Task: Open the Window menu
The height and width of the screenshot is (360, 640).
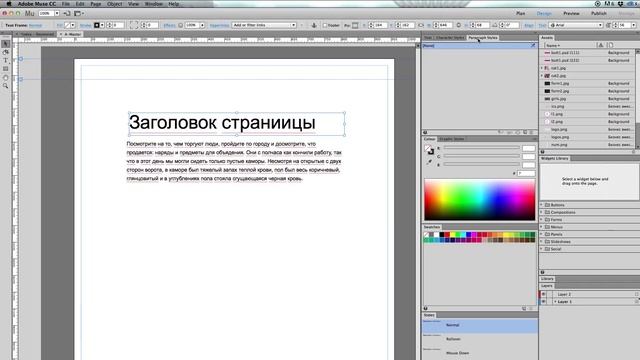Action: [154, 4]
